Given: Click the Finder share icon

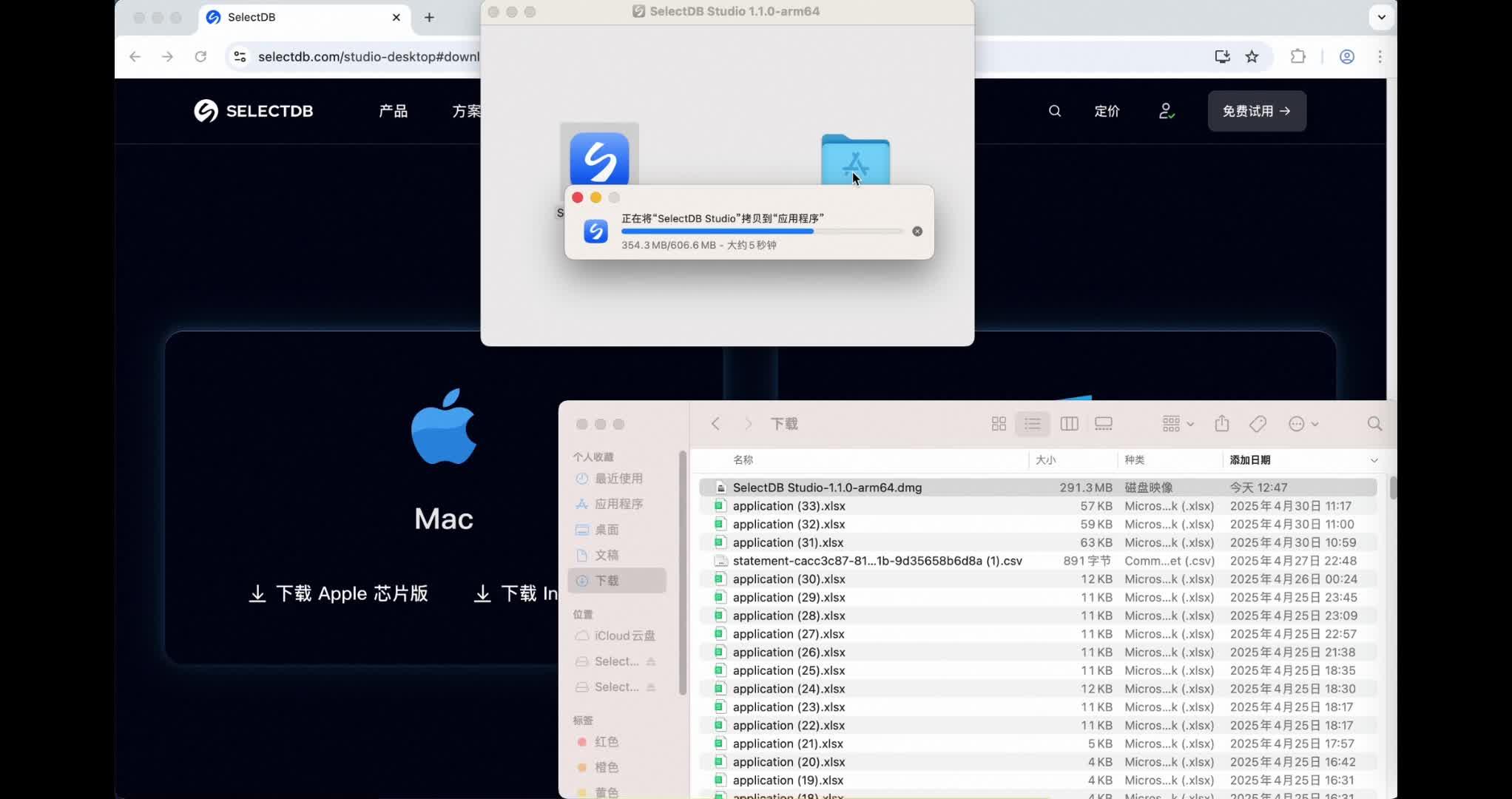Looking at the screenshot, I should pyautogui.click(x=1222, y=423).
